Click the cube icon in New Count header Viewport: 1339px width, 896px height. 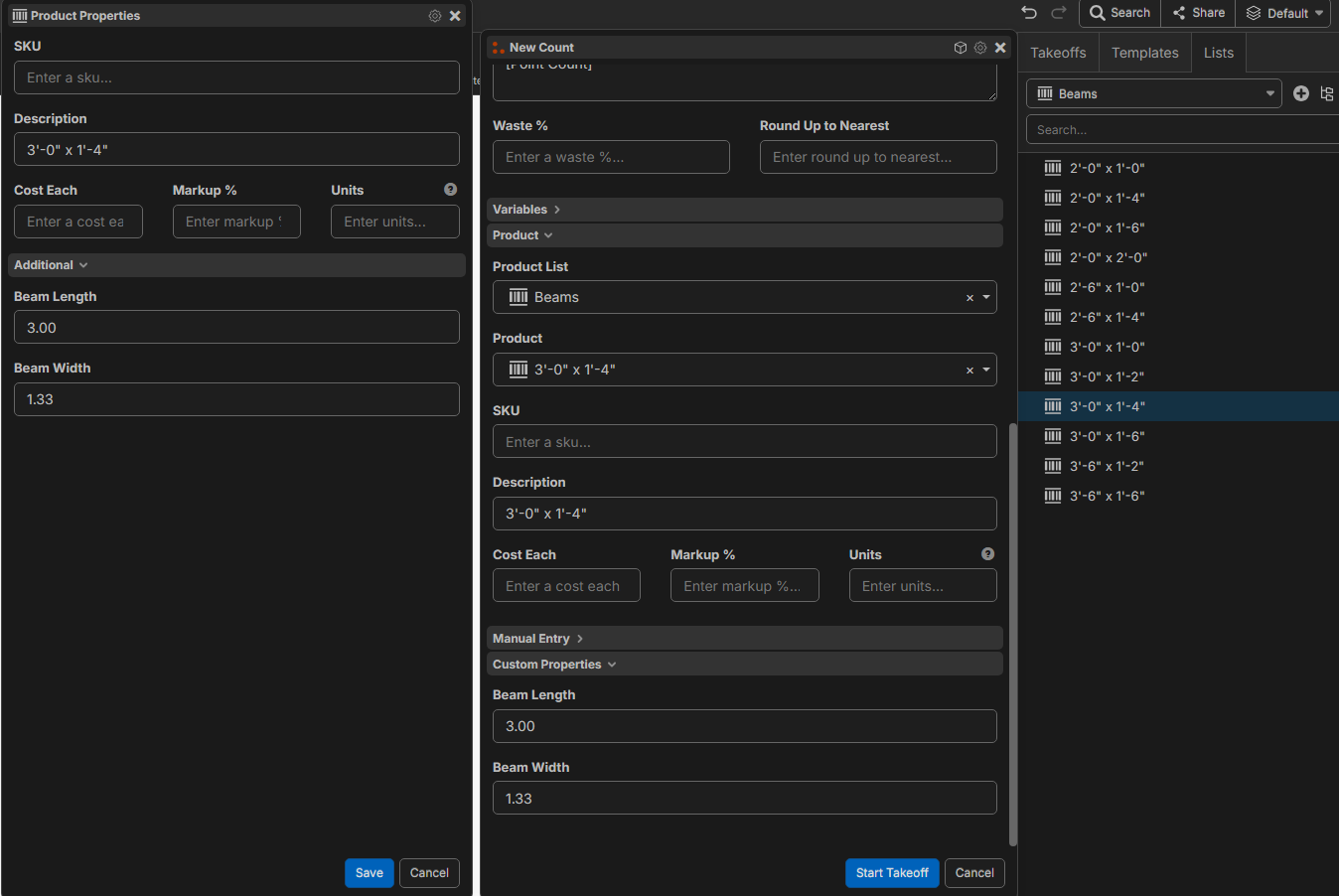960,48
